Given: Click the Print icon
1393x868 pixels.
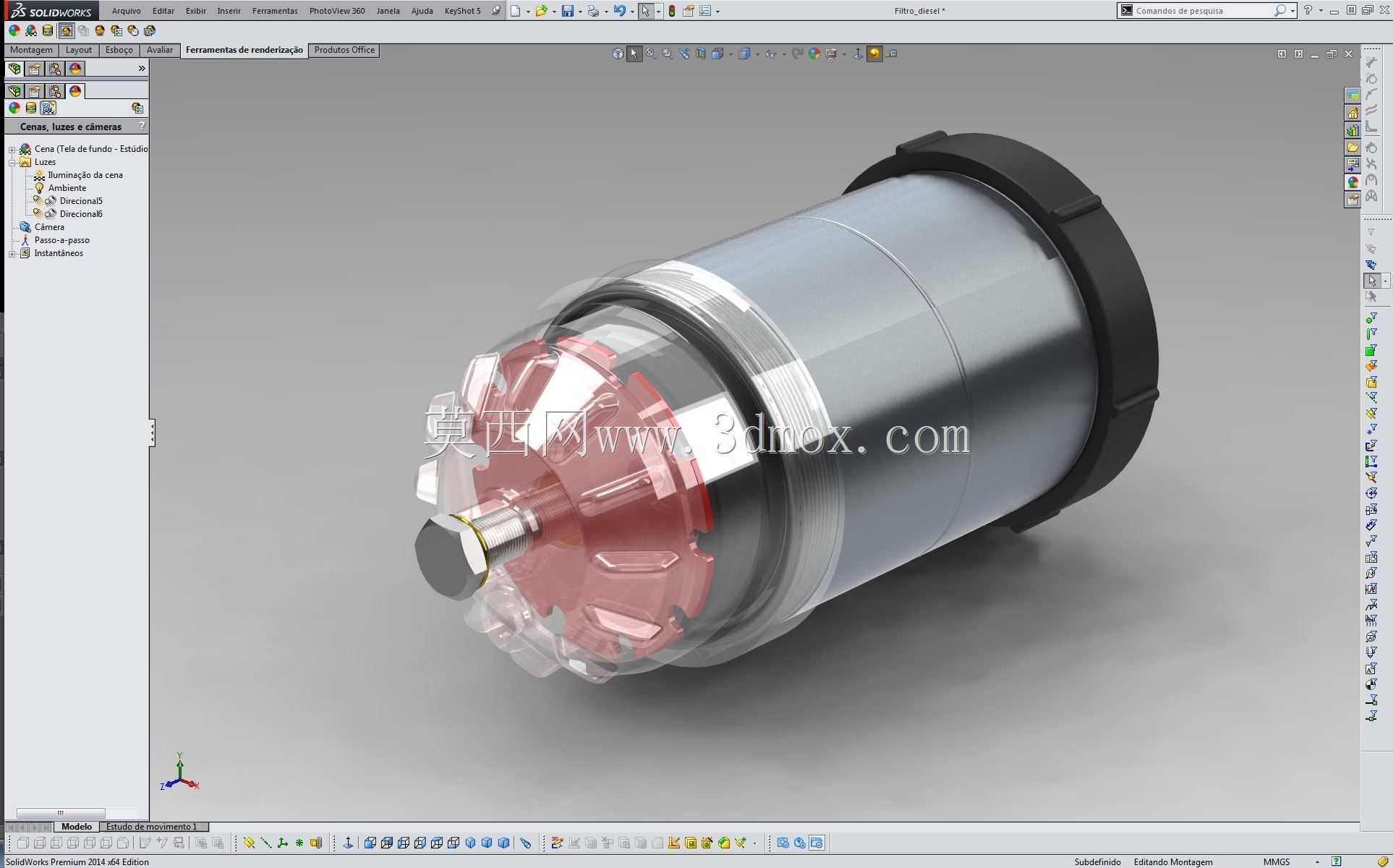Looking at the screenshot, I should pyautogui.click(x=593, y=11).
